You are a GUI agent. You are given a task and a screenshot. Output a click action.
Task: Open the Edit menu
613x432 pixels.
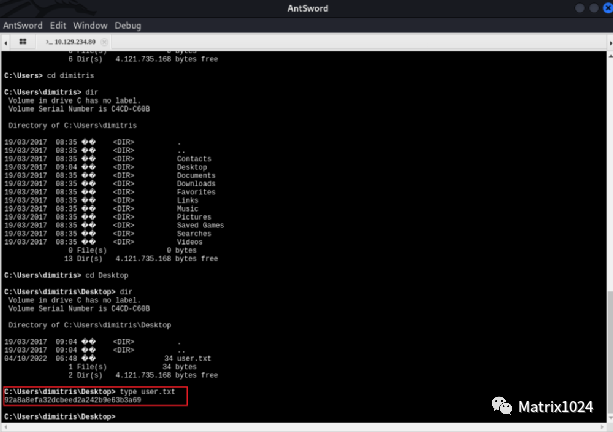[58, 26]
